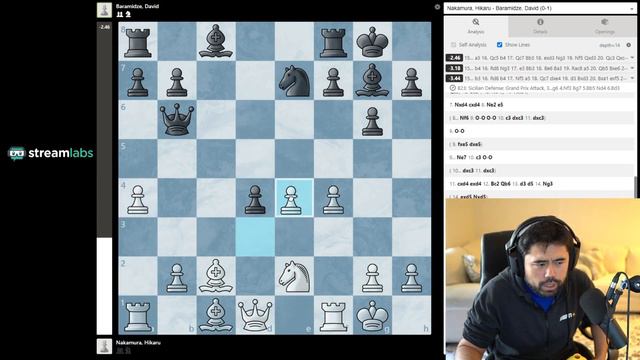Select the black bishop on c8
The height and width of the screenshot is (360, 640).
point(216,41)
